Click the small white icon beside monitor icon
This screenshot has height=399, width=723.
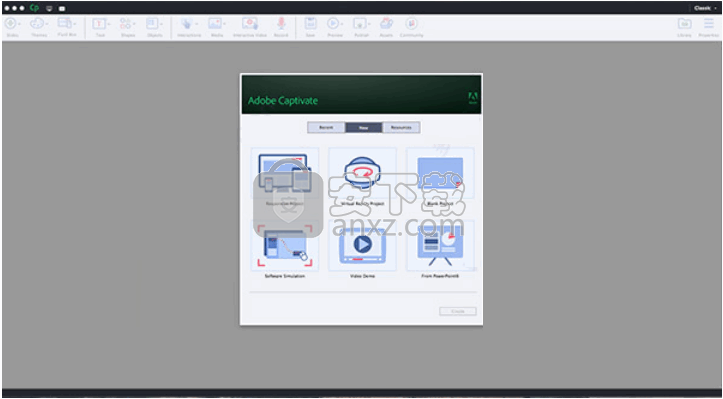(x=62, y=8)
